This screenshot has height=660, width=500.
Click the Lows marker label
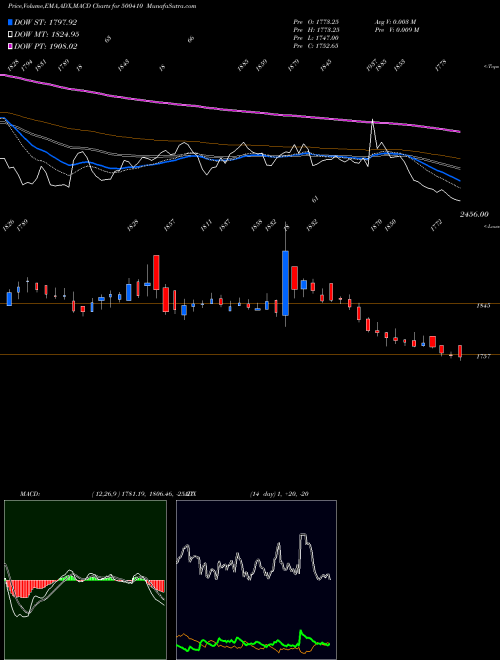492,226
